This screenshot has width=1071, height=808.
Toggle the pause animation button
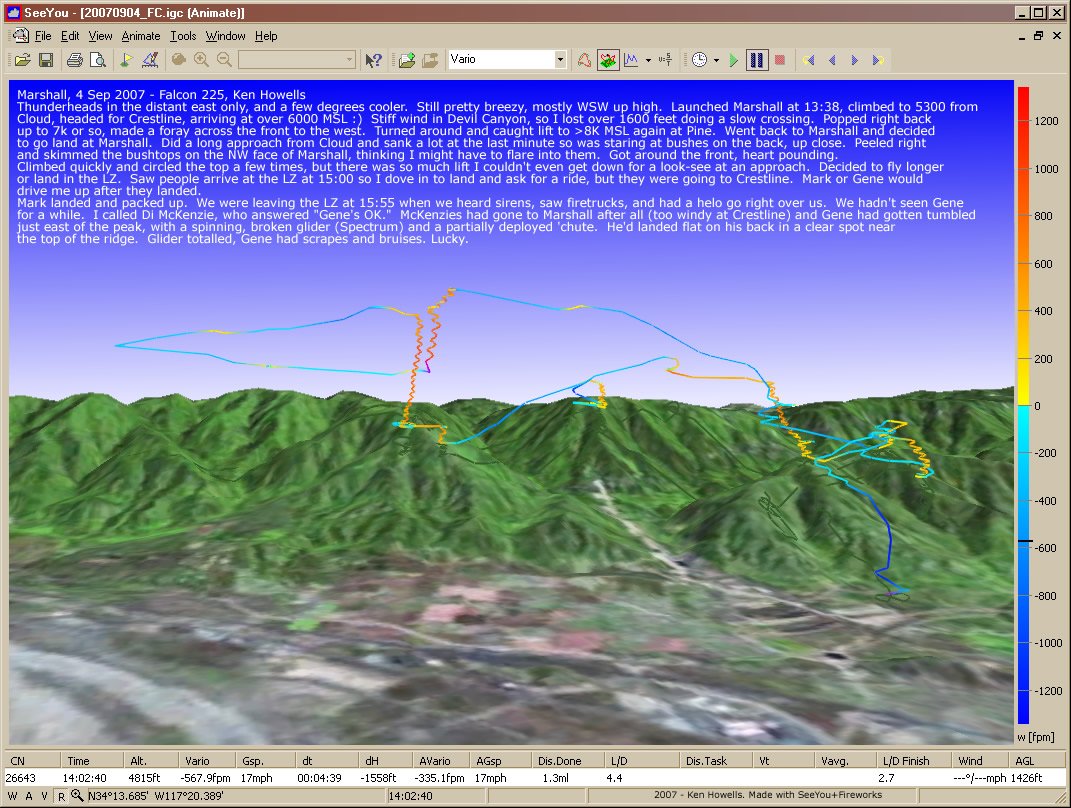[757, 60]
